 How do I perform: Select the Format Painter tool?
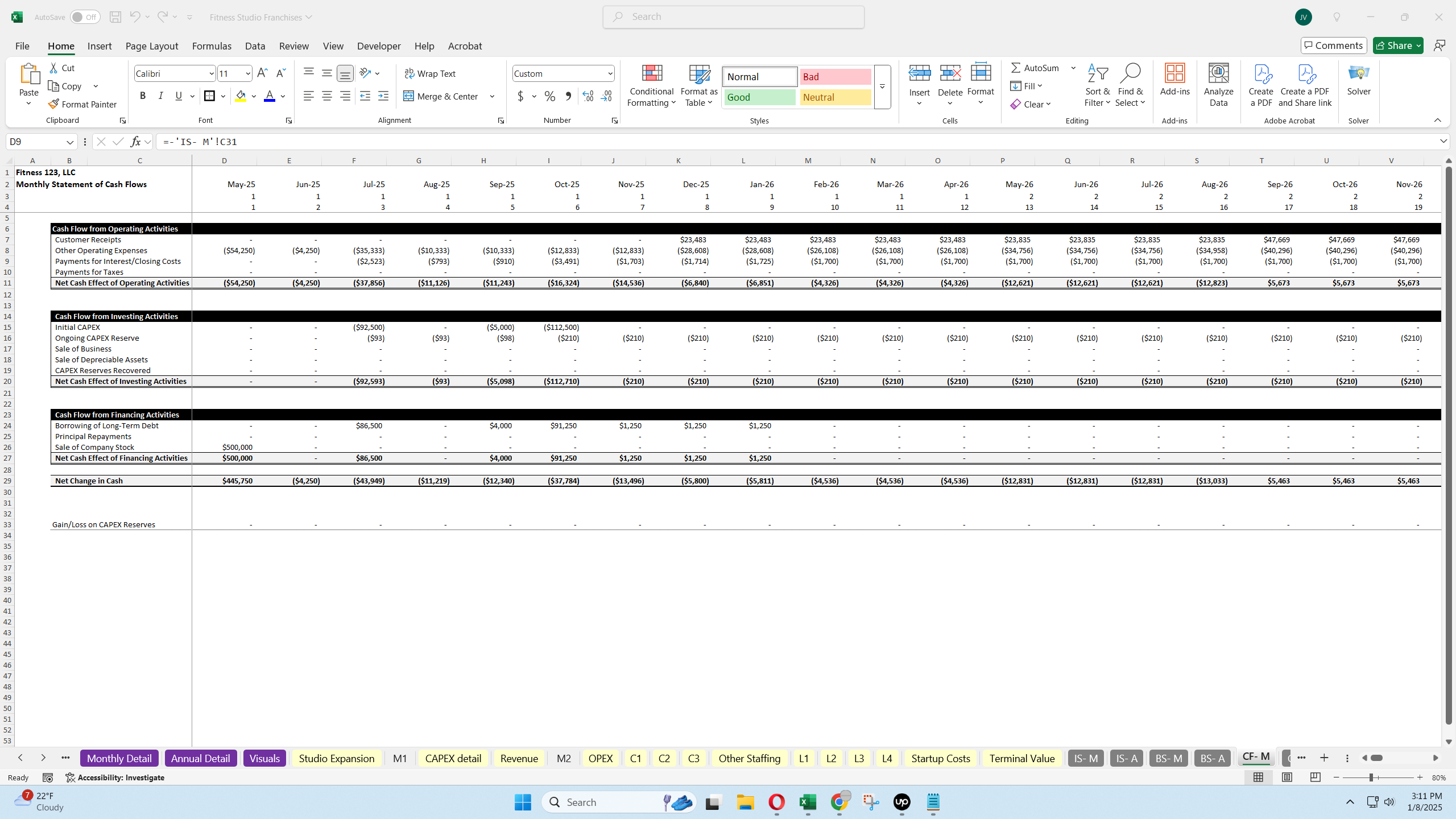[82, 104]
